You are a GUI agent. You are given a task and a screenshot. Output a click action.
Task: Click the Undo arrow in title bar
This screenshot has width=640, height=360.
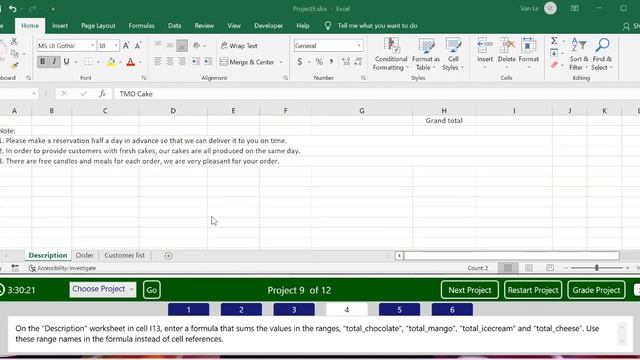point(13,9)
